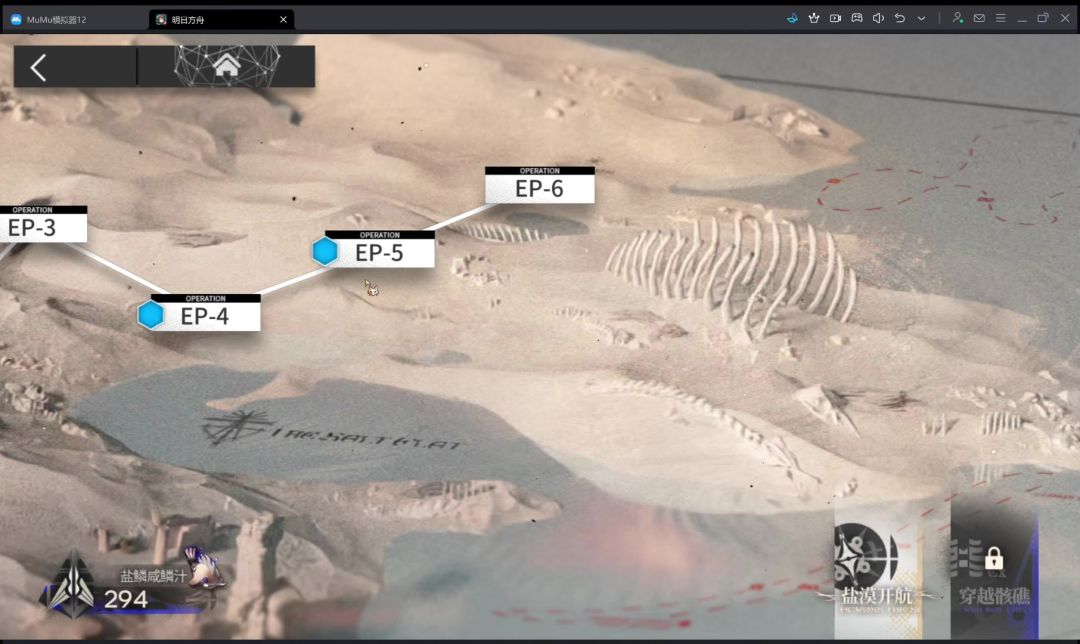
Task: Click the emulator undo back arrow
Action: point(900,19)
